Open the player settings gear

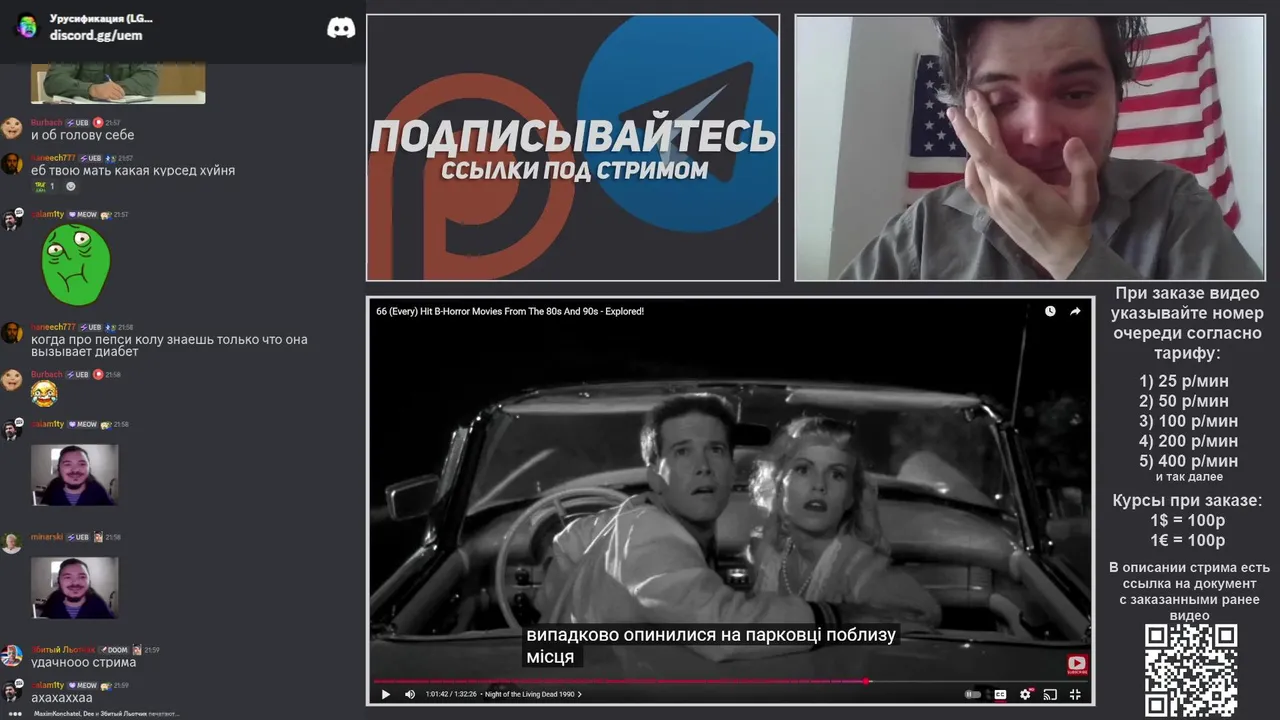pyautogui.click(x=1025, y=694)
